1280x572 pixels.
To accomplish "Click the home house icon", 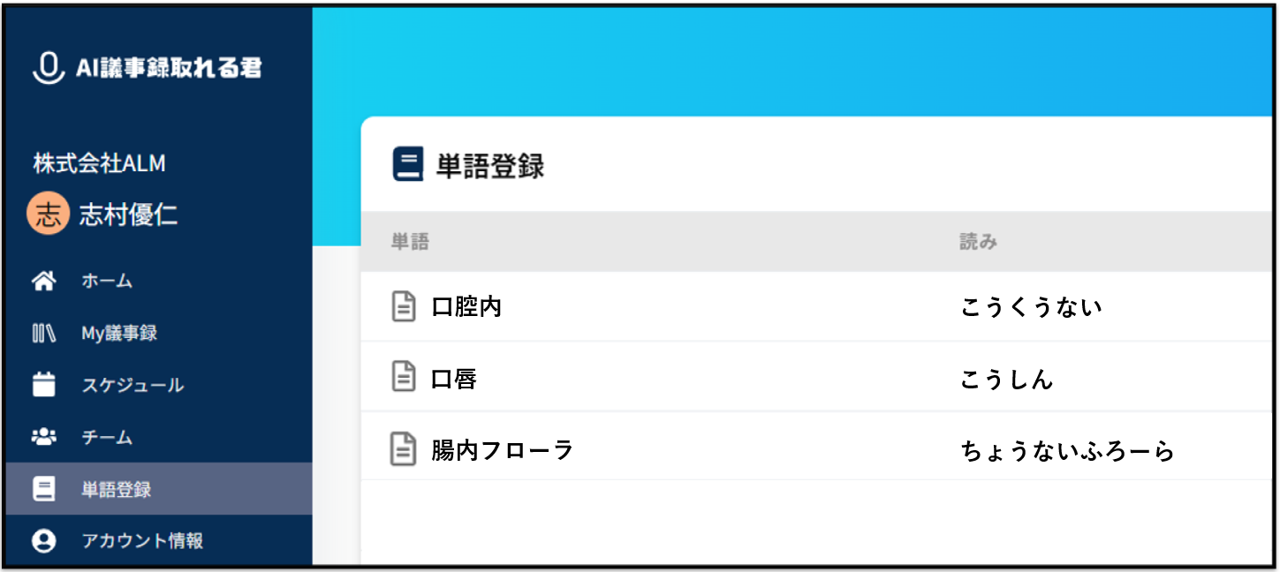I will click(44, 282).
